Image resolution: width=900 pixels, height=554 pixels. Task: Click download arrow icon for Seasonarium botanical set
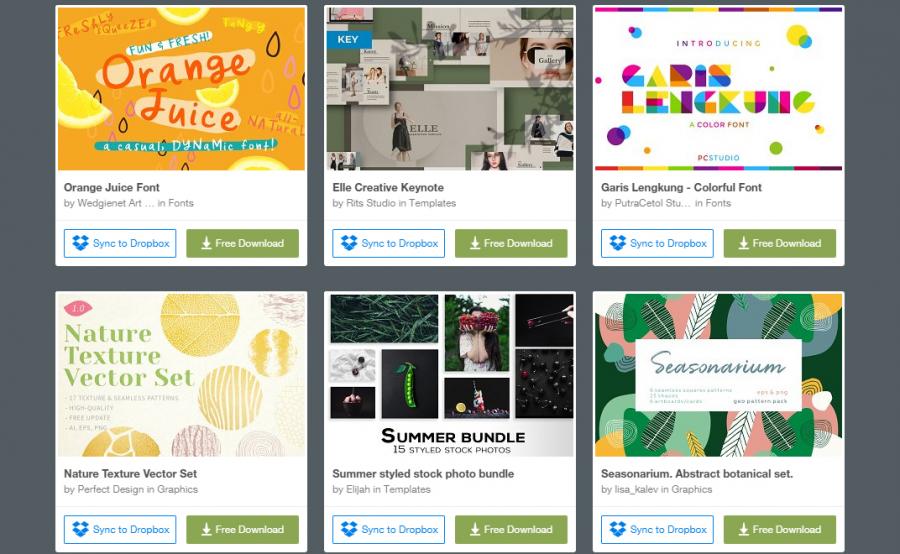tap(744, 529)
